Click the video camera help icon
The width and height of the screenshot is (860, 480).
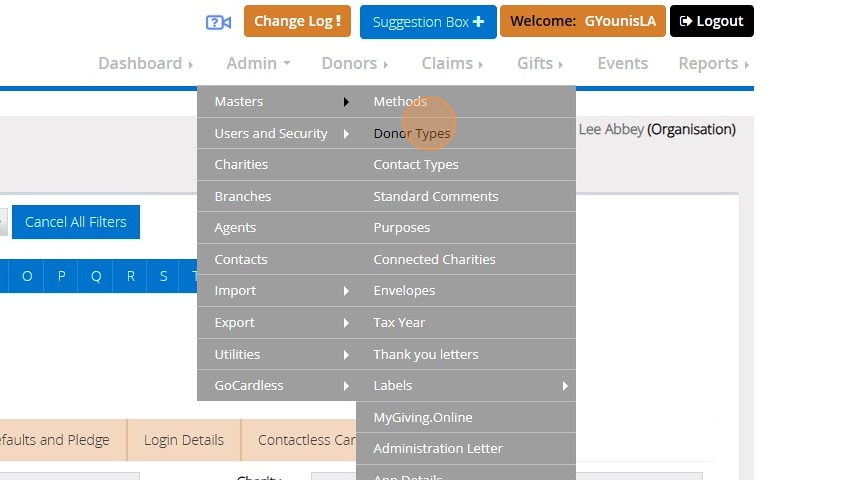point(218,22)
